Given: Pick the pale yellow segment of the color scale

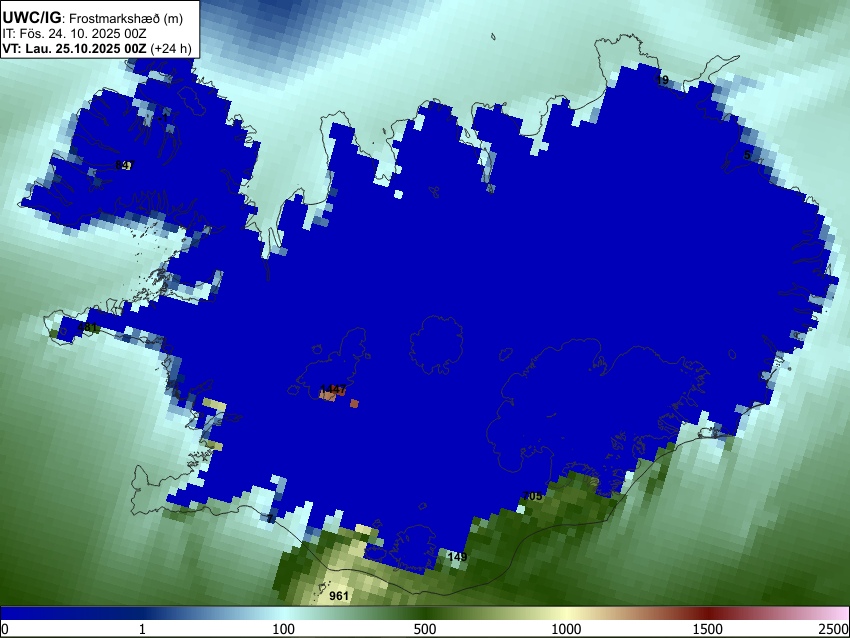Looking at the screenshot, I should [566, 613].
